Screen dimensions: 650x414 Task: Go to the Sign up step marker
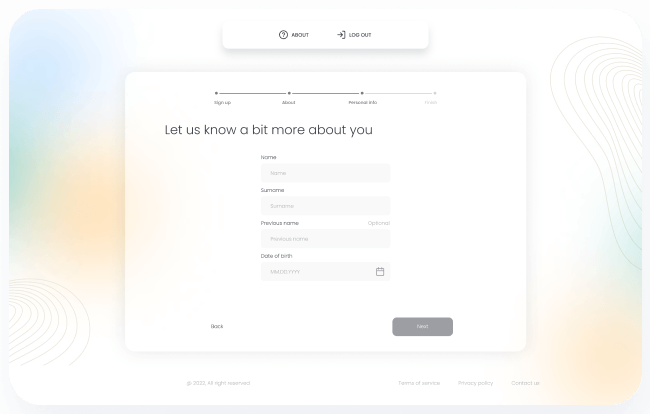[217, 93]
